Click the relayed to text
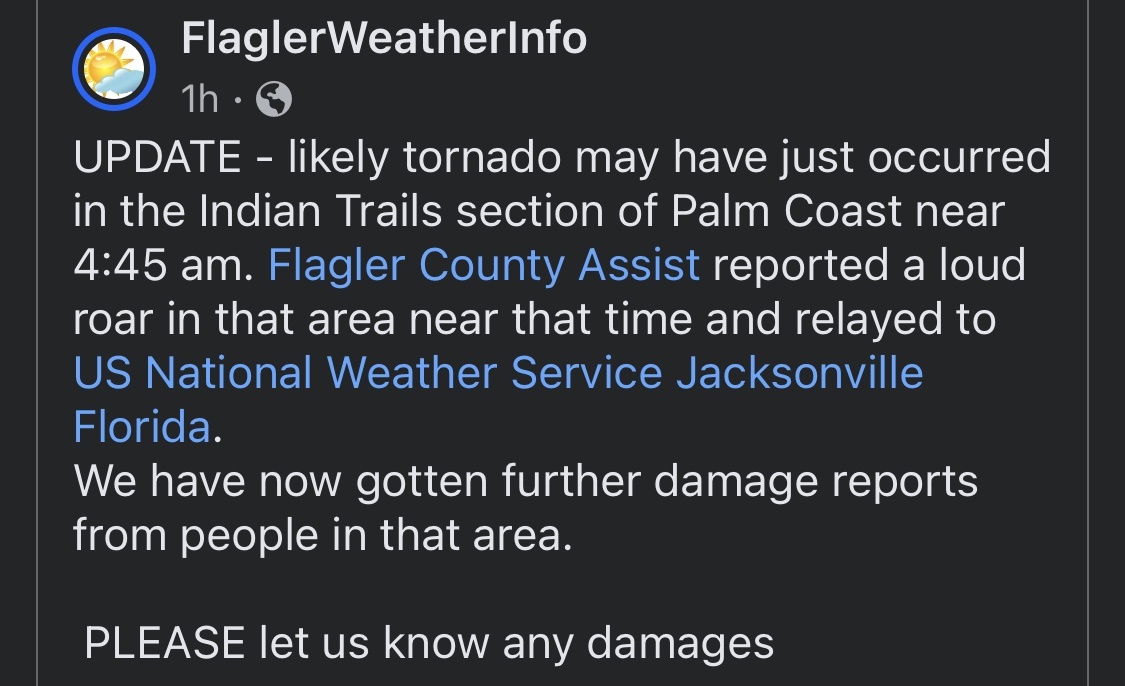The image size is (1125, 686). 895,319
